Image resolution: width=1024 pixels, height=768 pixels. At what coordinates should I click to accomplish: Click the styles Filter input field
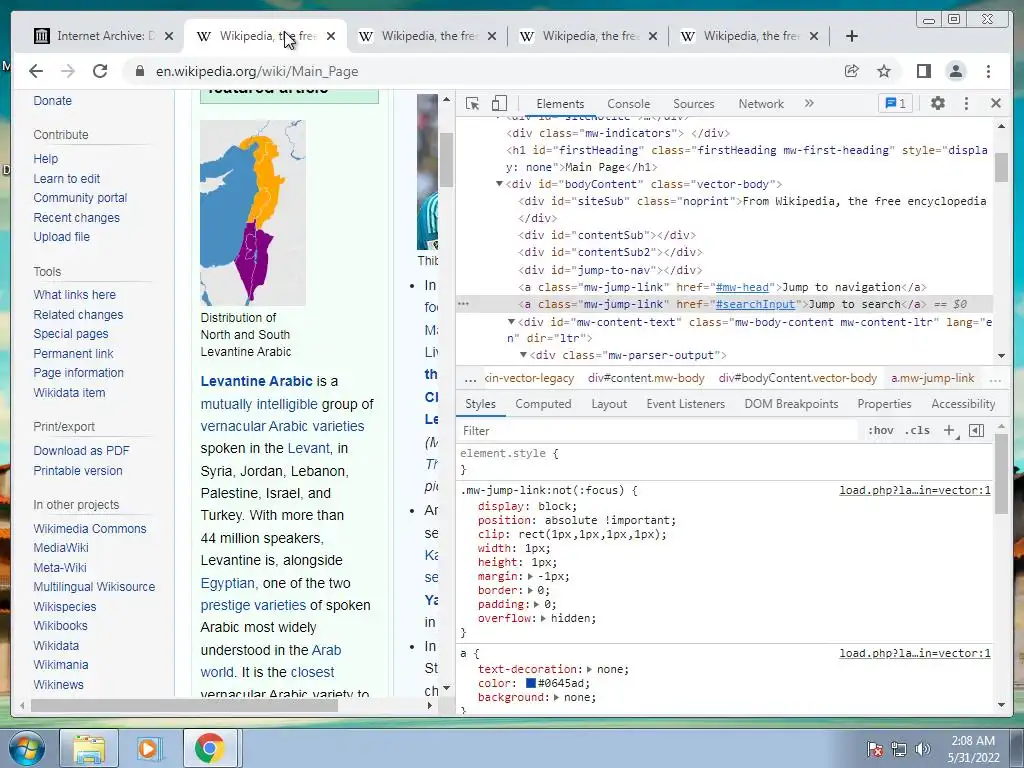658,430
